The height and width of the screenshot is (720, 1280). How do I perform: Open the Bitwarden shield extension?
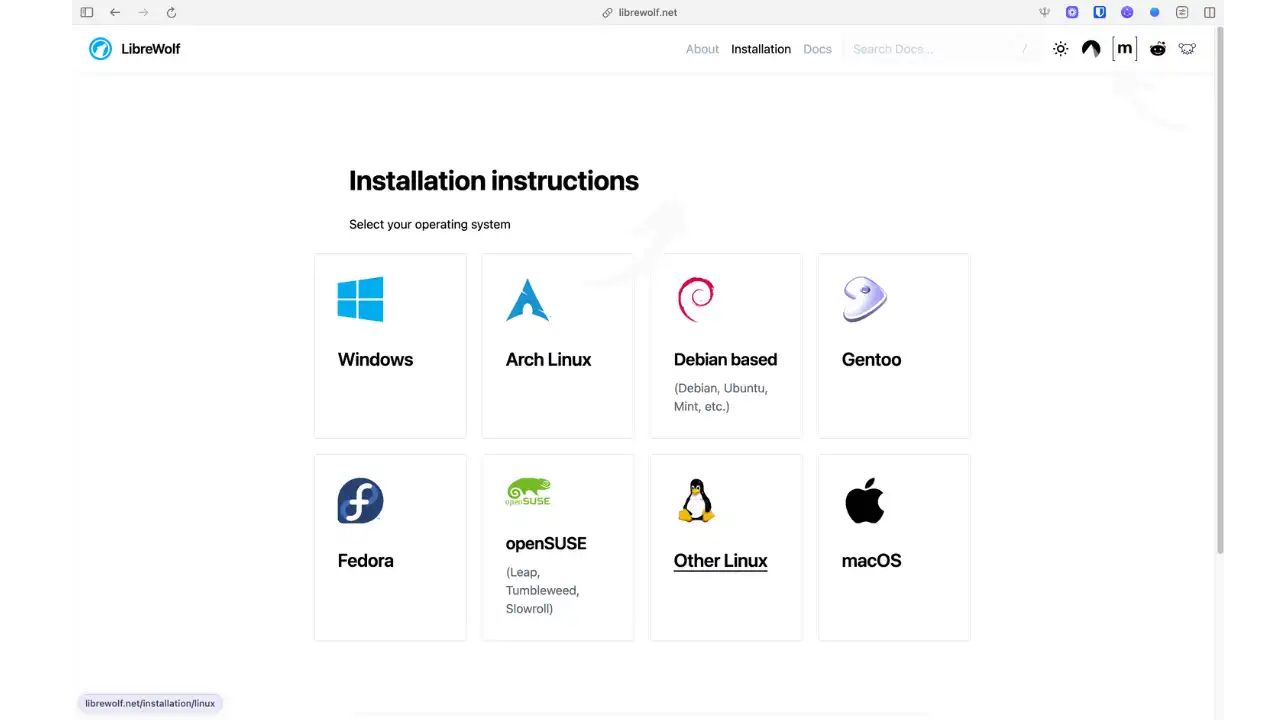tap(1100, 13)
